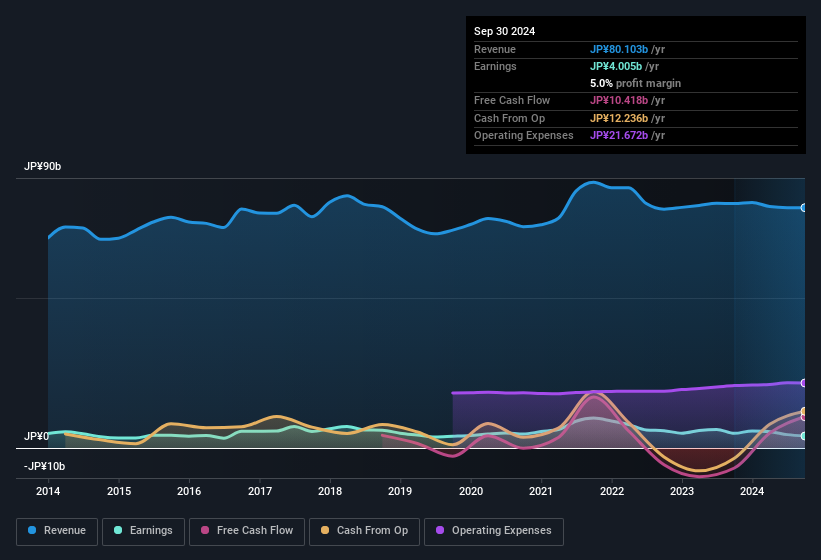Image resolution: width=821 pixels, height=560 pixels.
Task: Click the 2017 x-axis label
Action: click(260, 491)
